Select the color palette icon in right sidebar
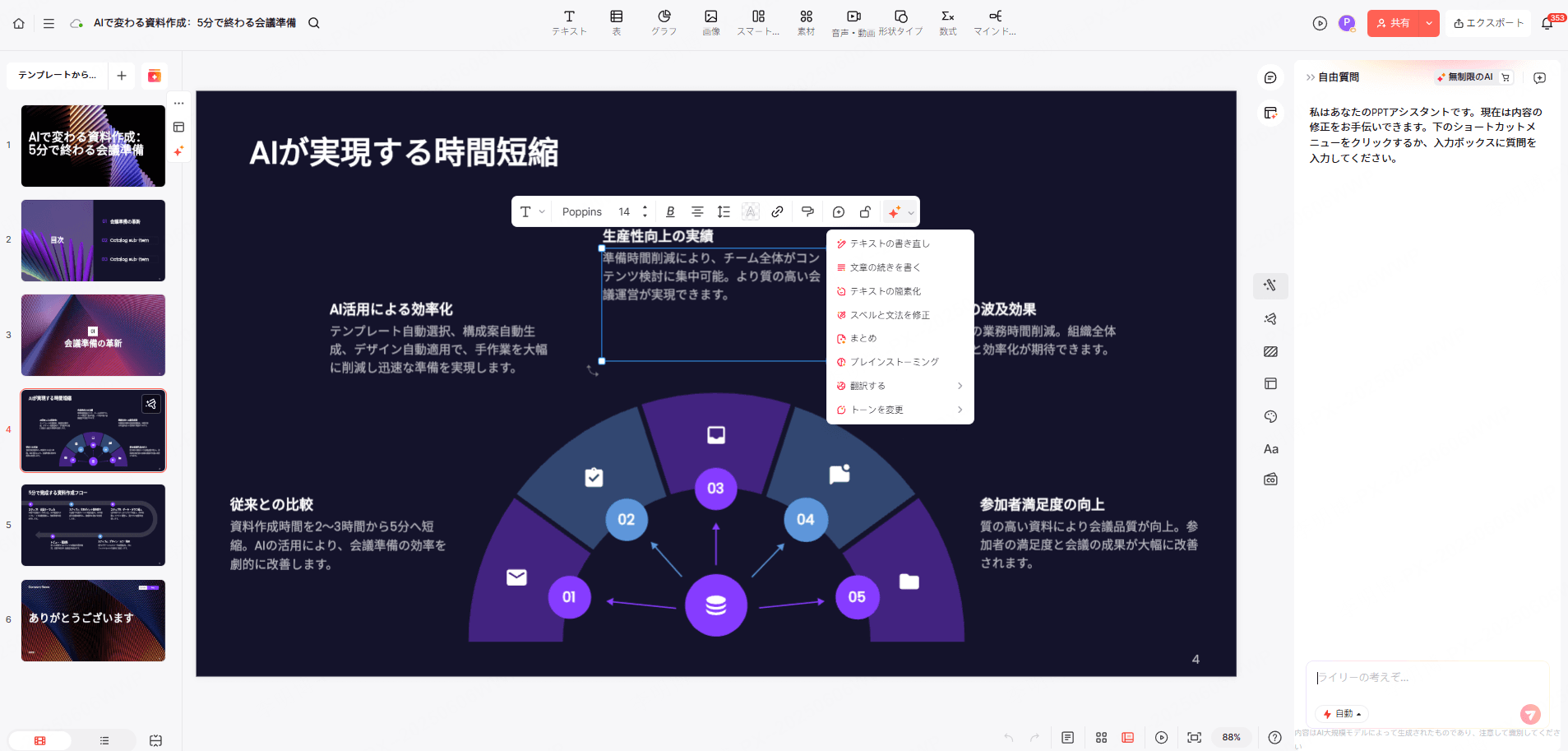 [1270, 416]
